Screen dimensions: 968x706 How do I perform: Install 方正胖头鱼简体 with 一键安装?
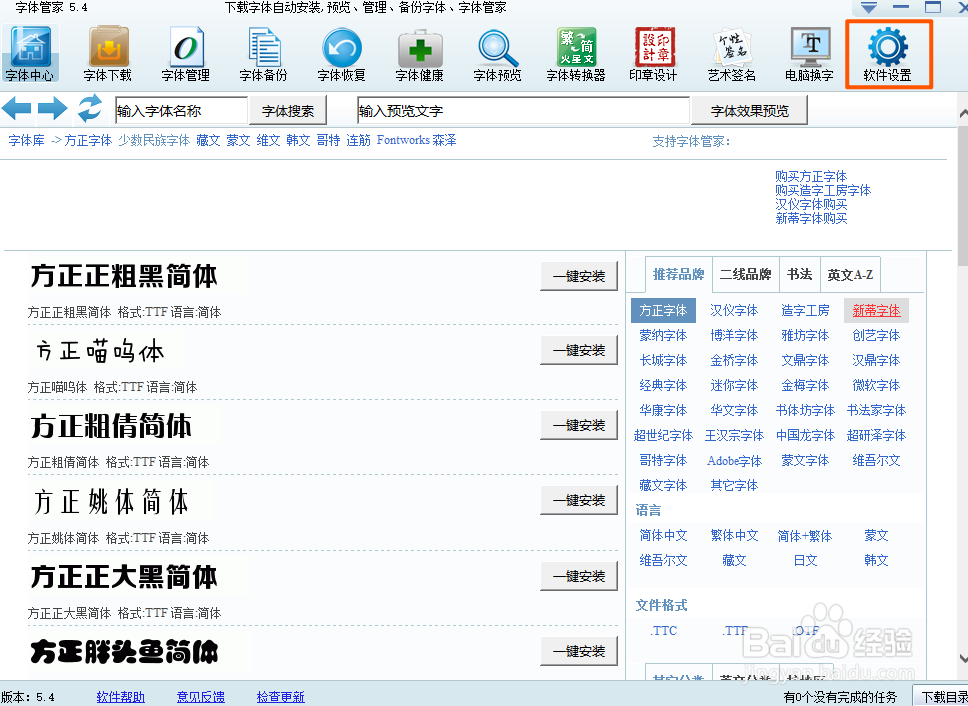(x=579, y=651)
